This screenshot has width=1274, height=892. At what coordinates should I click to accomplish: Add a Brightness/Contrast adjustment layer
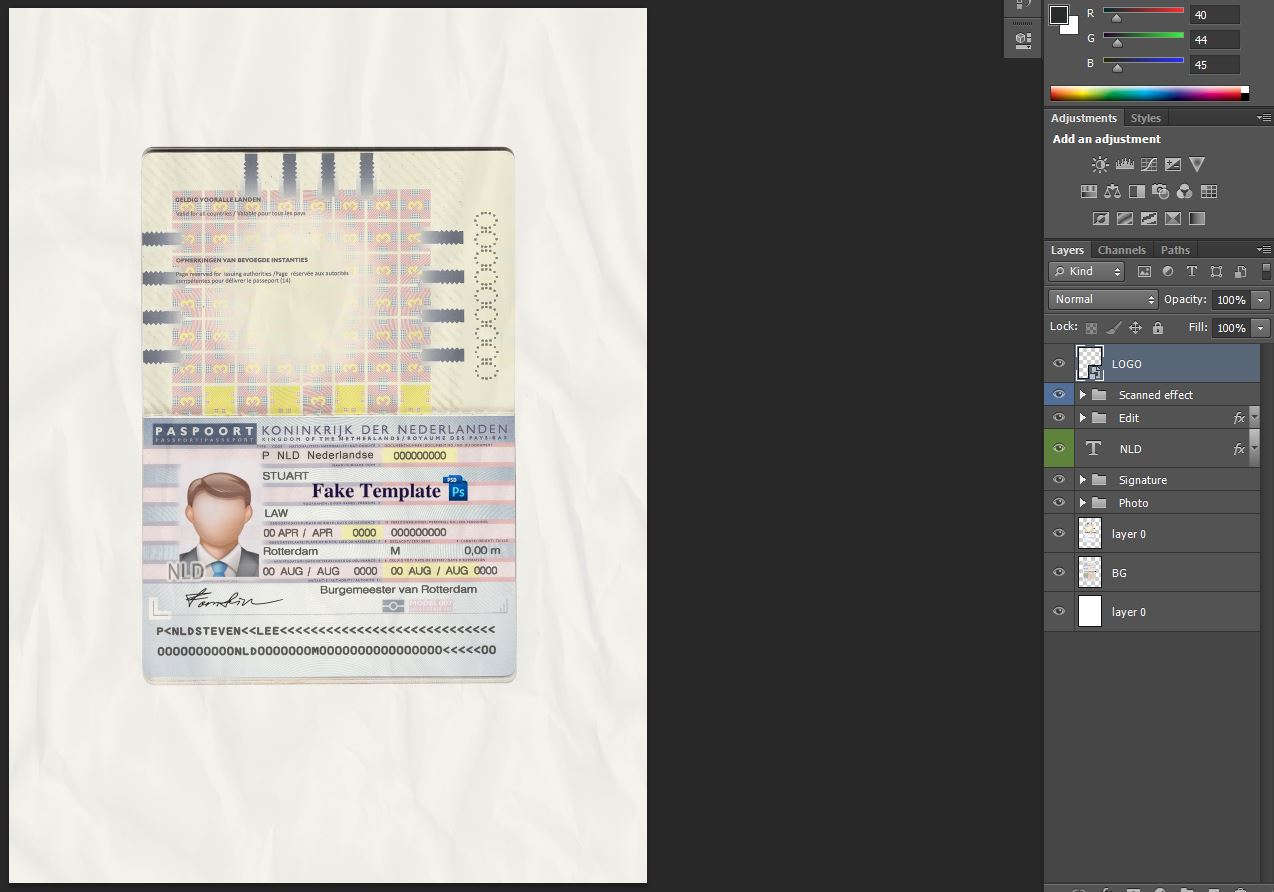[x=1100, y=164]
